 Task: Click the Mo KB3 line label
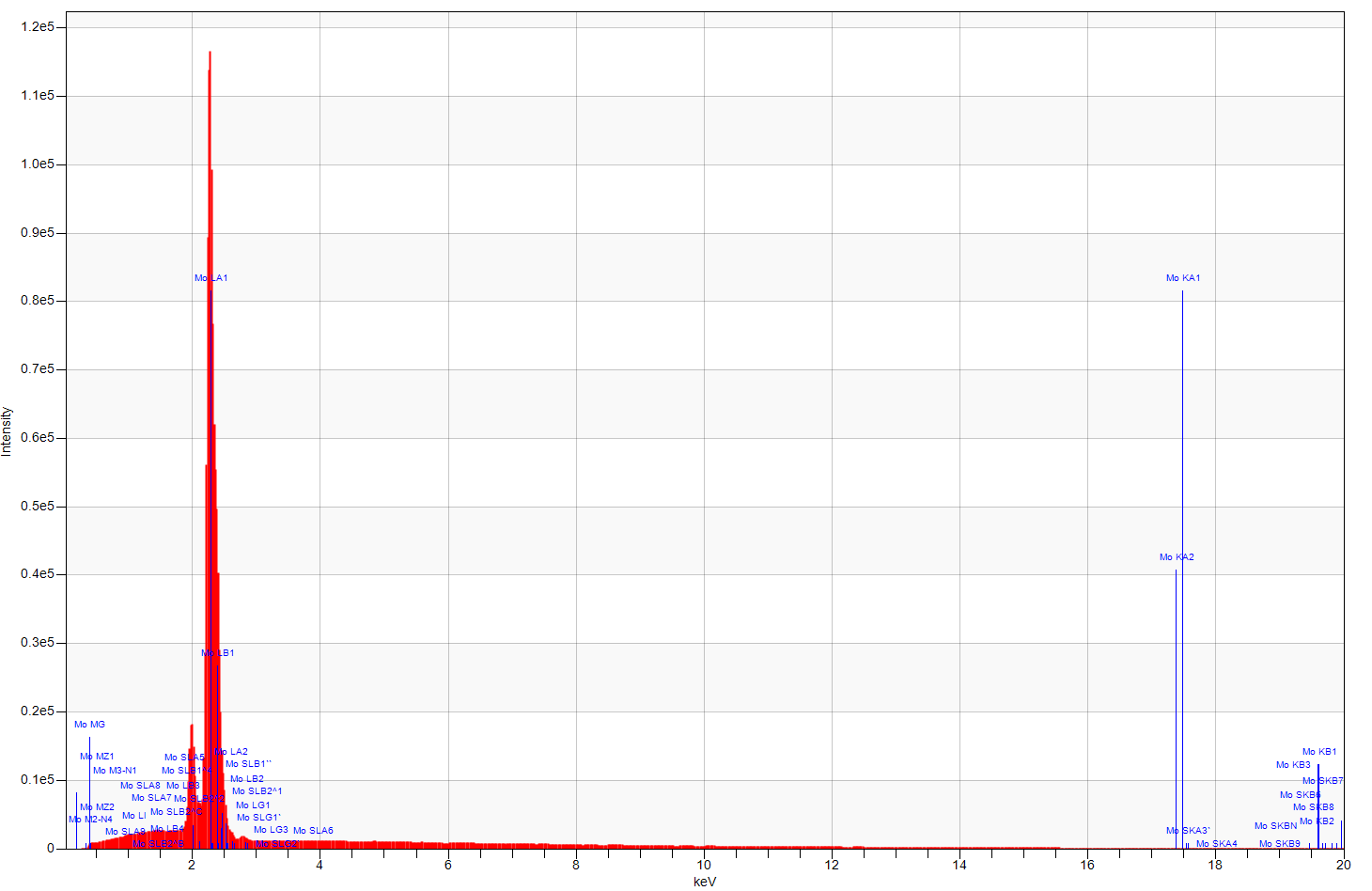pyautogui.click(x=1292, y=765)
